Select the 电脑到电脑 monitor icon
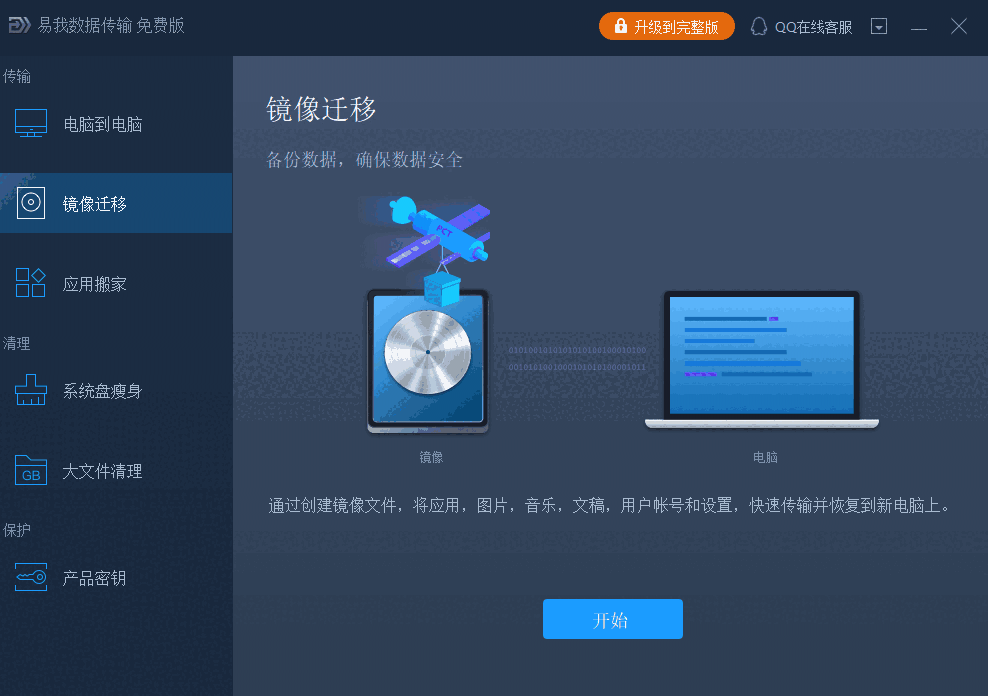The height and width of the screenshot is (696, 988). coord(30,122)
